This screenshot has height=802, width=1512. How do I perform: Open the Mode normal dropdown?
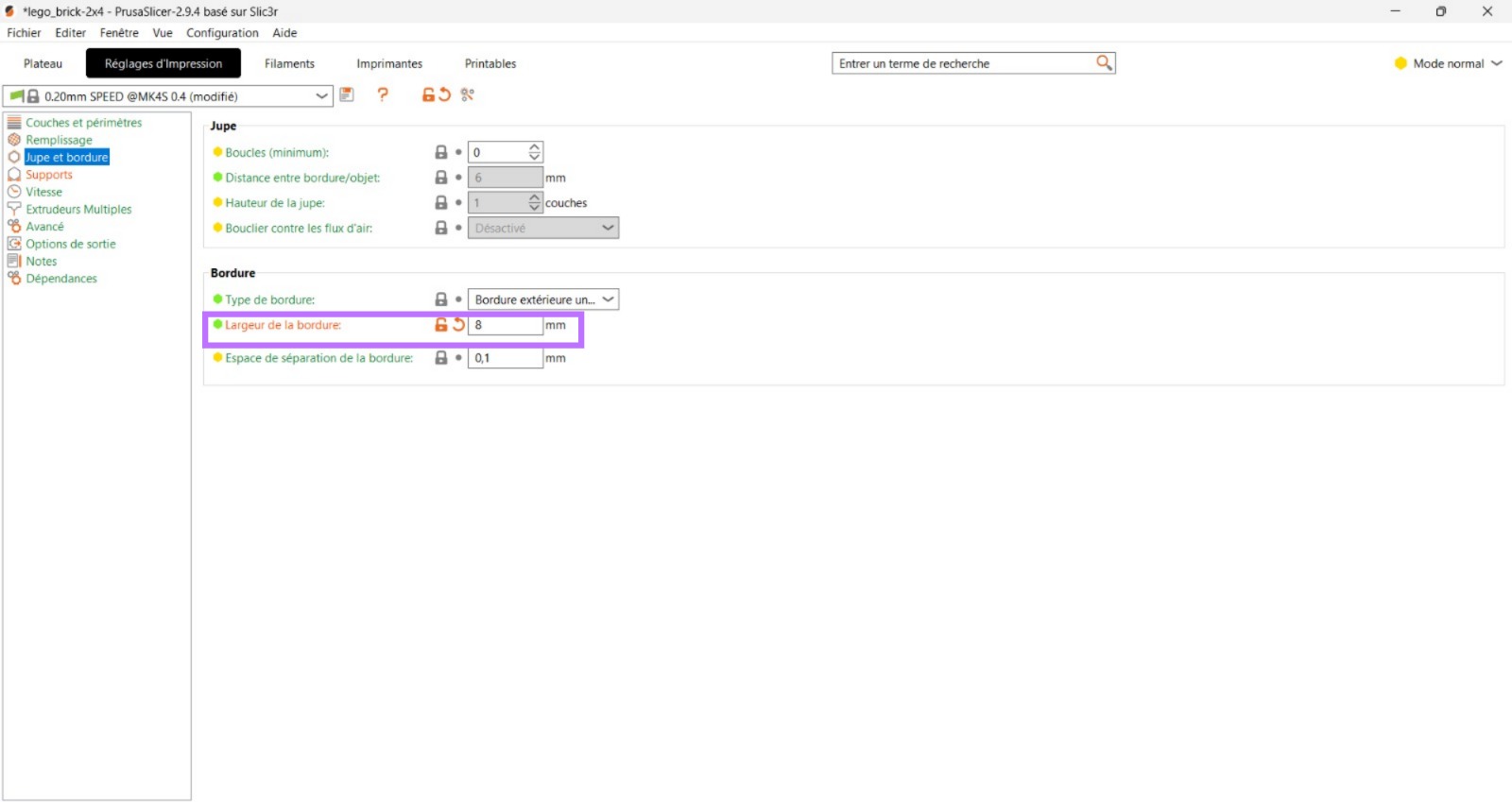[x=1496, y=63]
